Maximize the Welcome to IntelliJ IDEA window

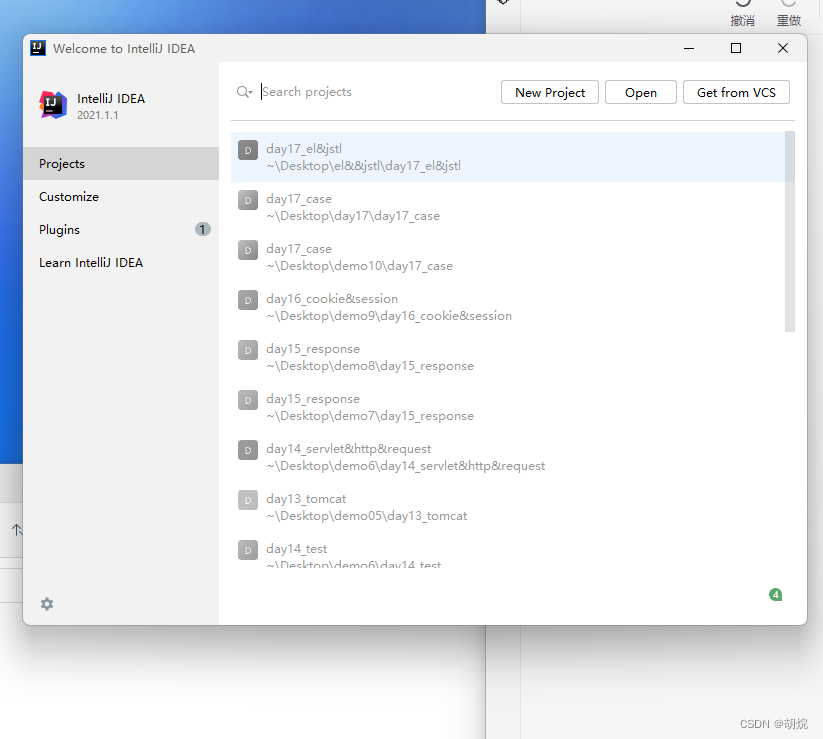point(736,48)
